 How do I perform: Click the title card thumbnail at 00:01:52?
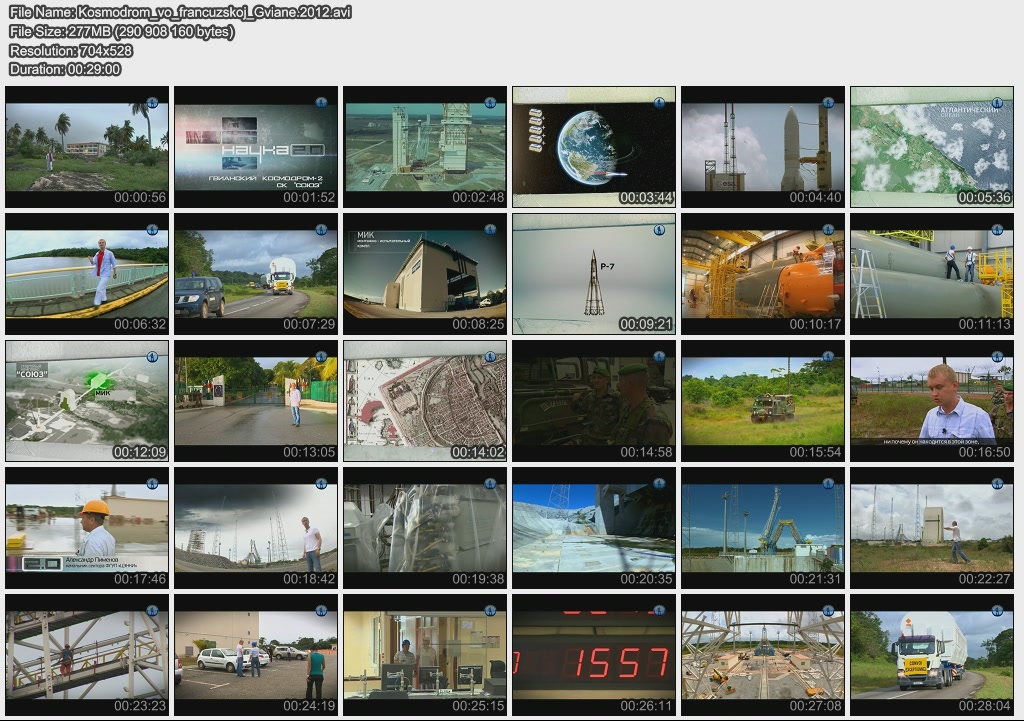pos(255,146)
